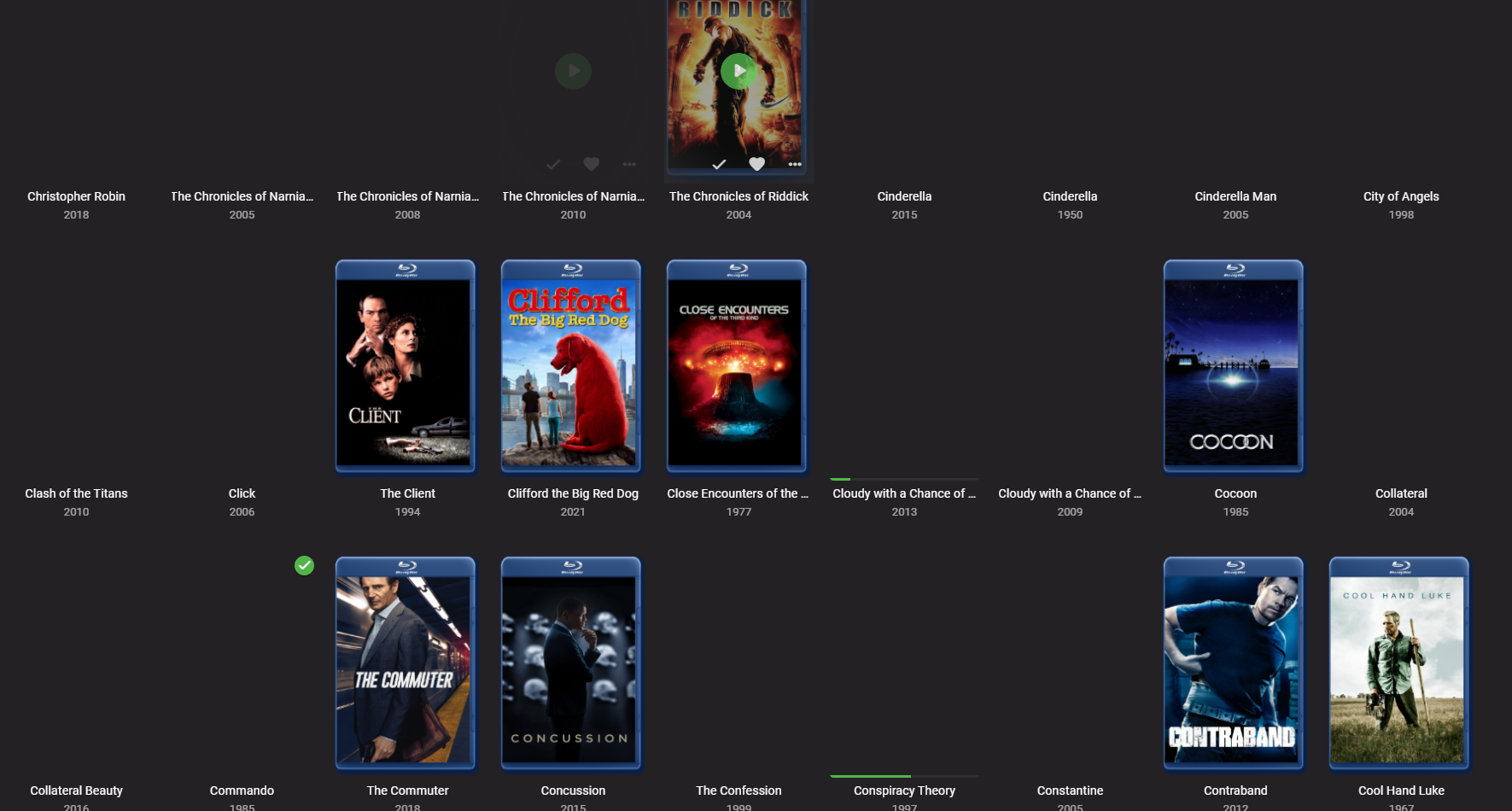Click year 2006 under Click

(x=242, y=512)
